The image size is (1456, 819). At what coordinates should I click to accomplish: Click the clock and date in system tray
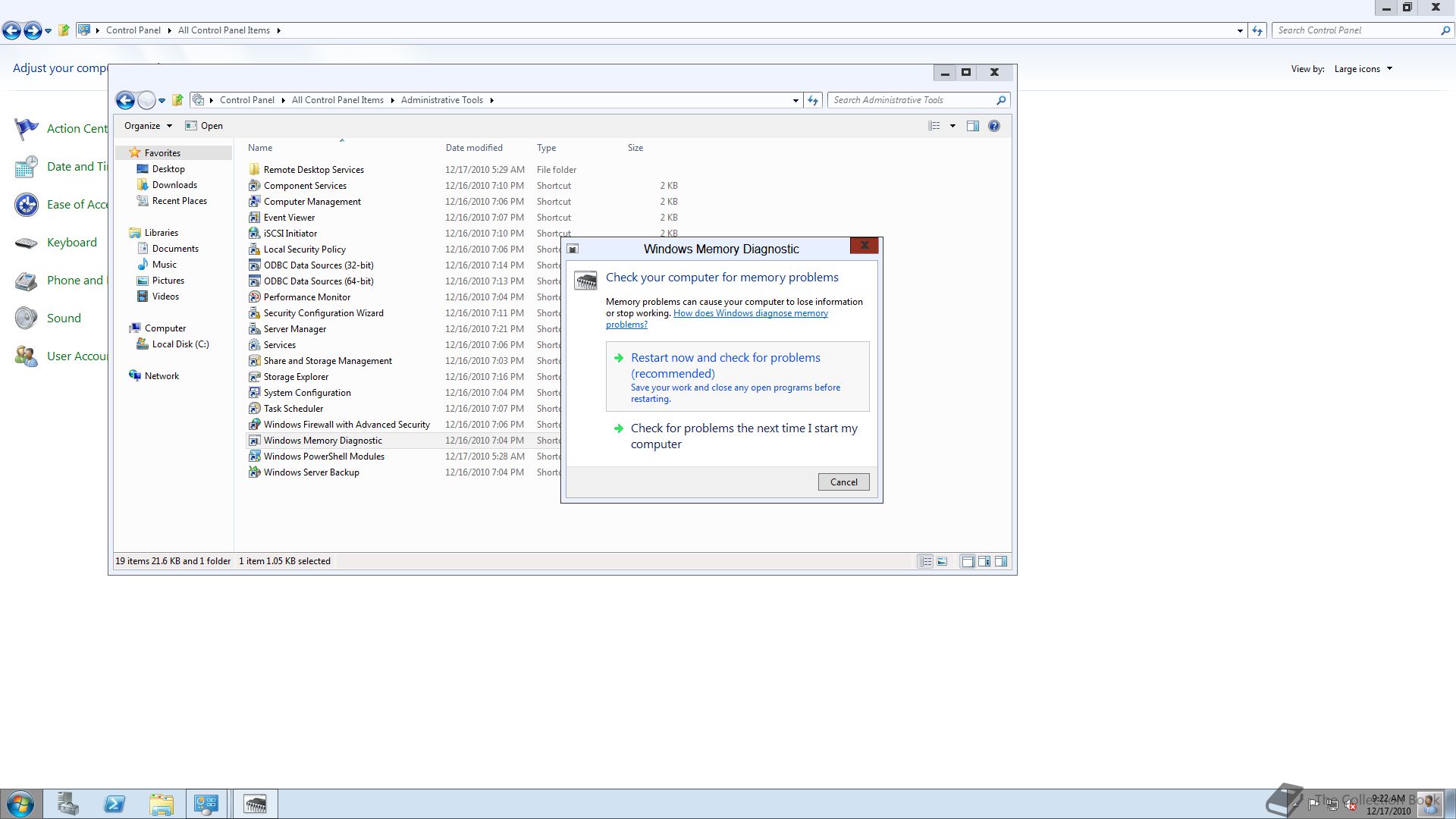coord(1389,805)
